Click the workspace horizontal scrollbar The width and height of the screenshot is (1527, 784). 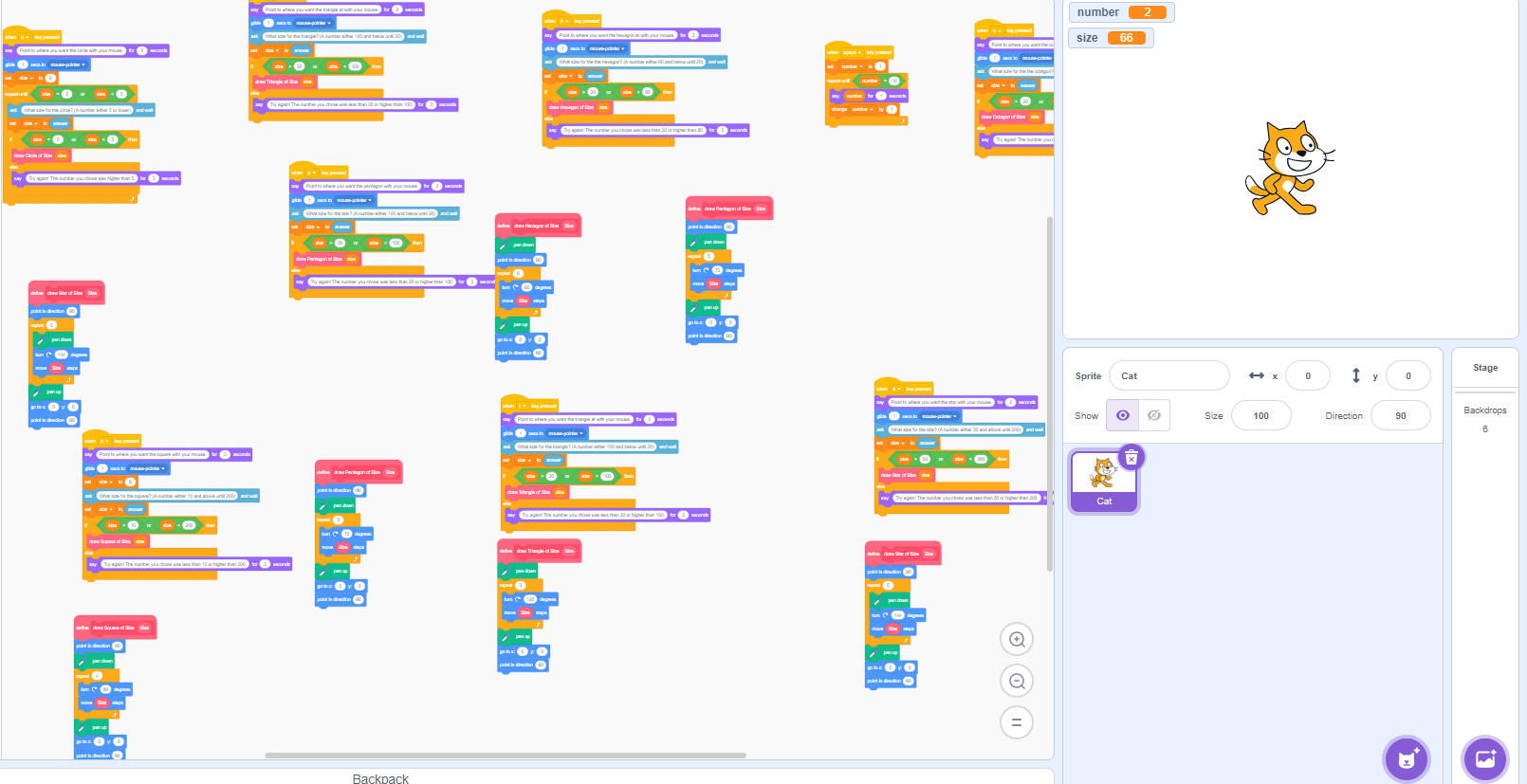(x=506, y=756)
